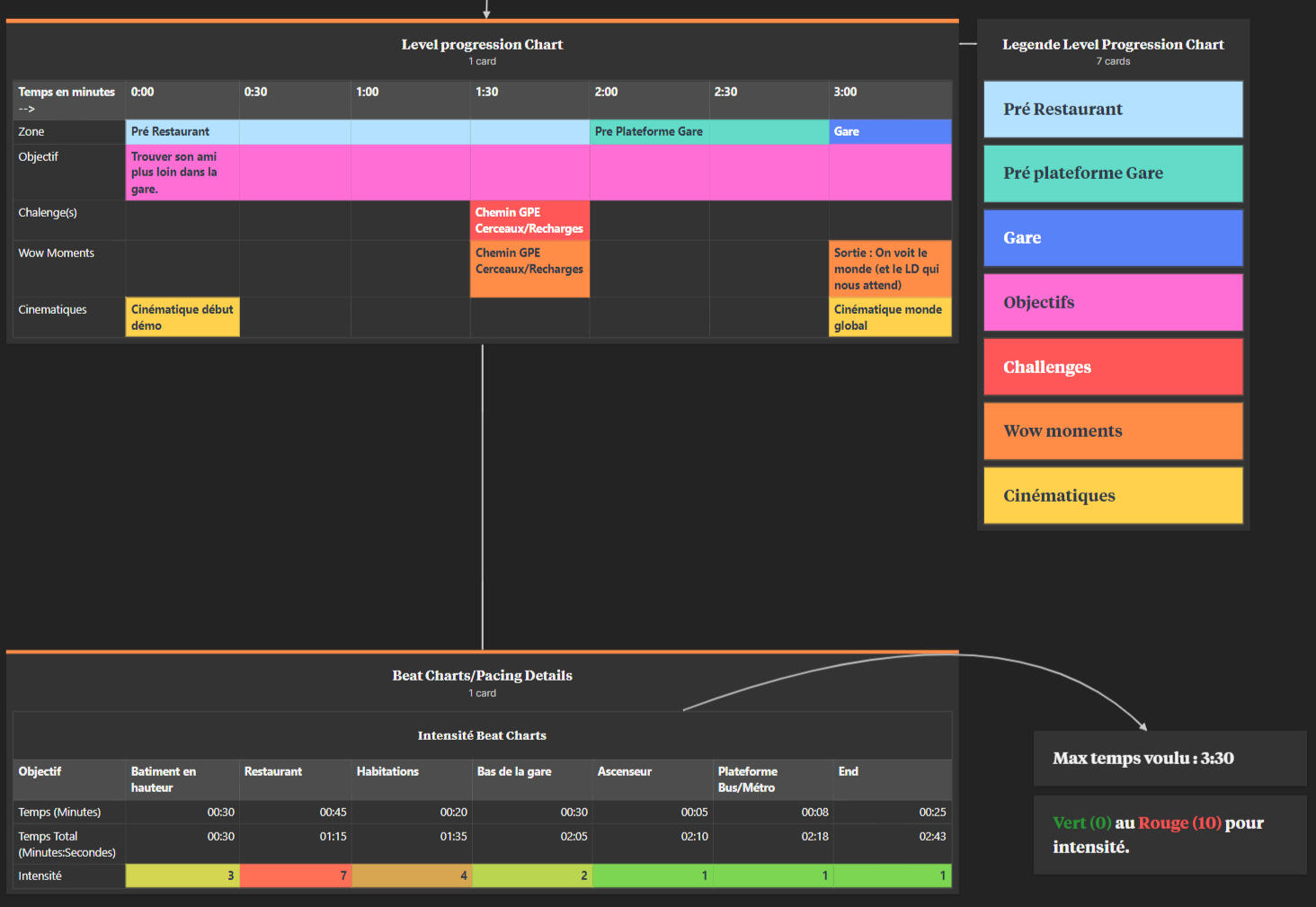Open the Beat Charts/Pacing Details title
The width and height of the screenshot is (1316, 907).
482,675
